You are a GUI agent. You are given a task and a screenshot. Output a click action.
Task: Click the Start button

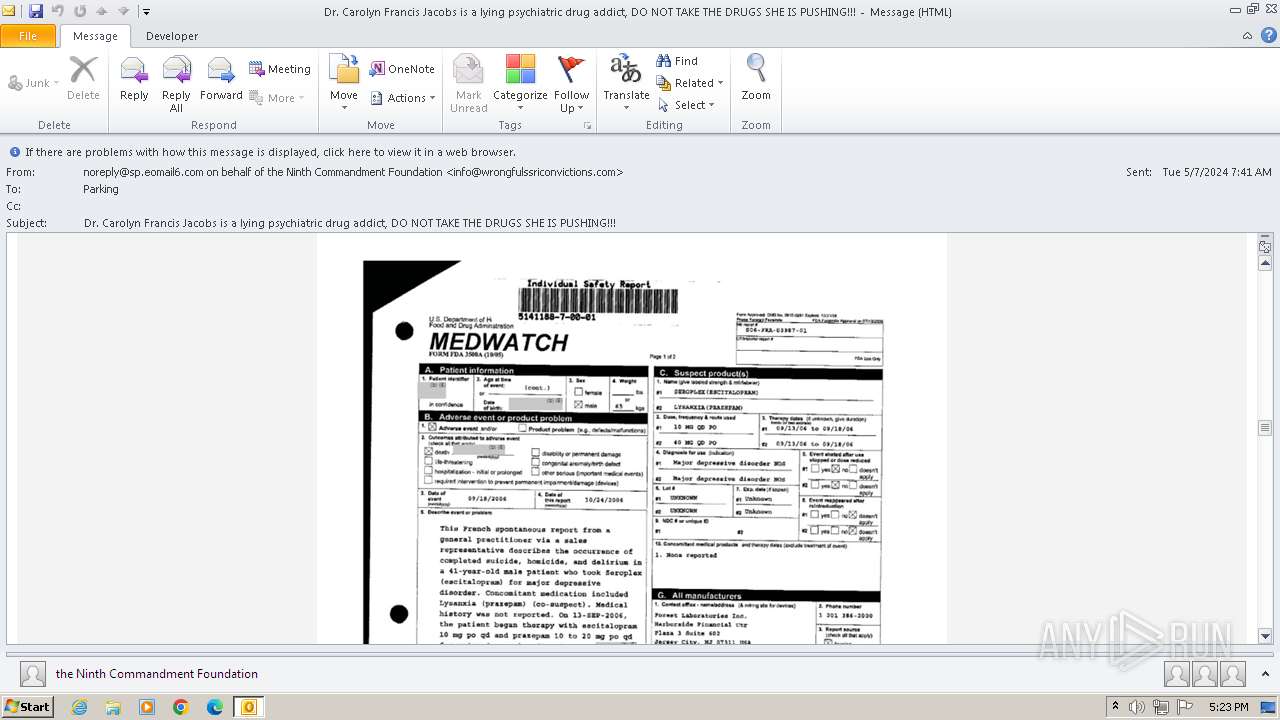click(27, 707)
